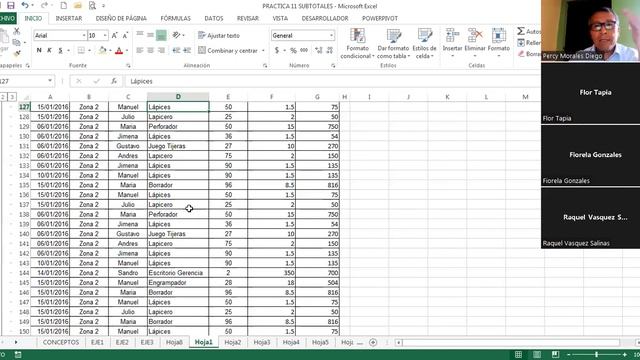Open the insert function fx dialog

pos(114,81)
